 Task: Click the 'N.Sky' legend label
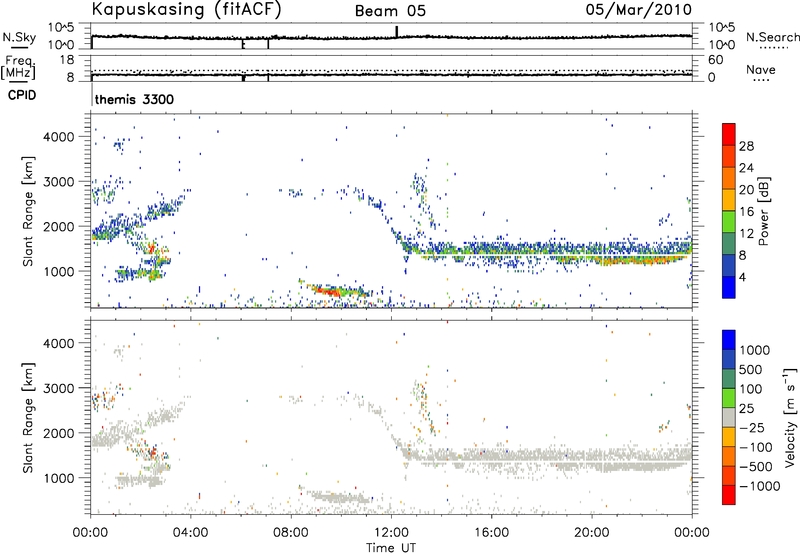point(19,37)
